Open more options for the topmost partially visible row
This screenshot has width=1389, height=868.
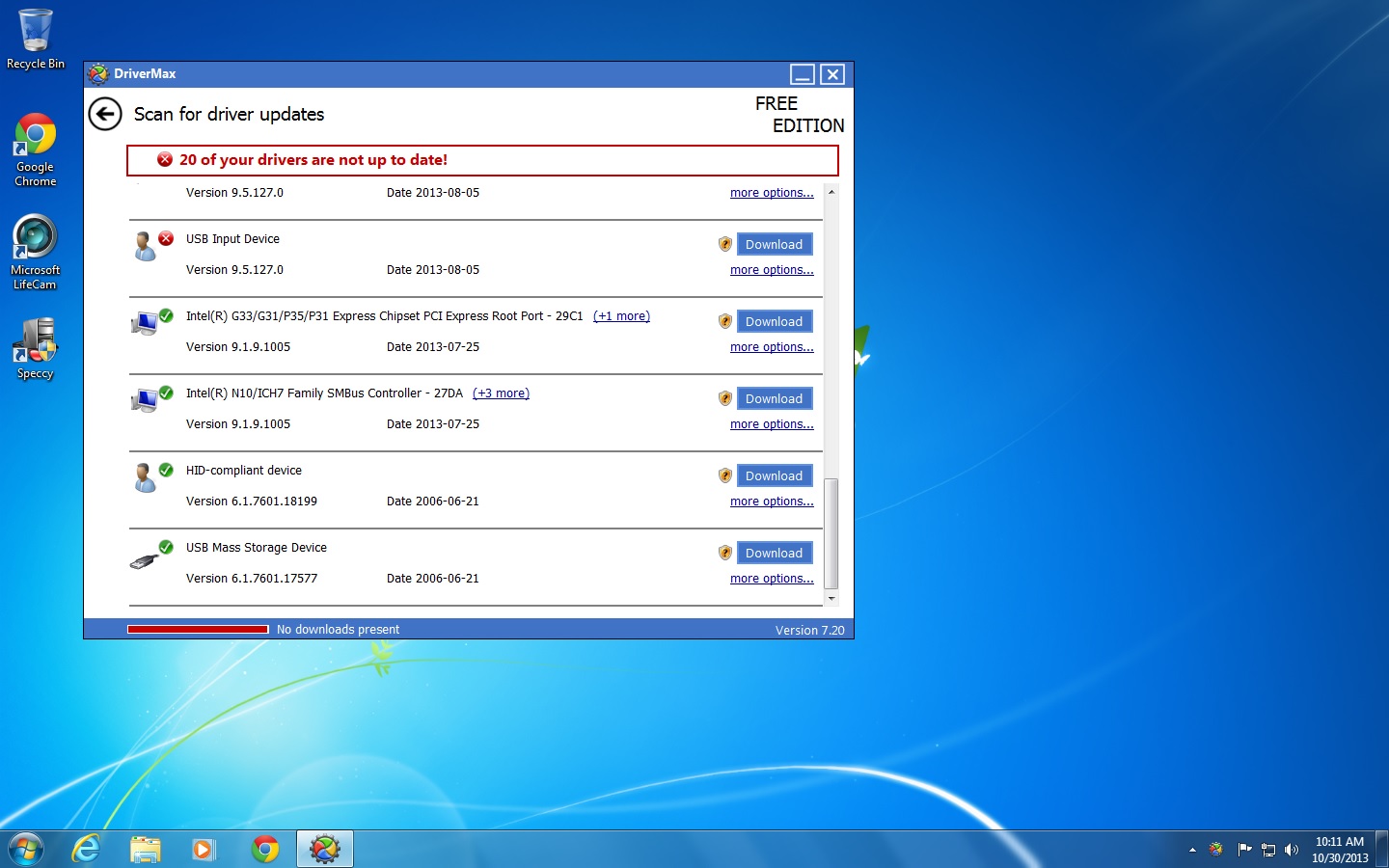click(772, 193)
